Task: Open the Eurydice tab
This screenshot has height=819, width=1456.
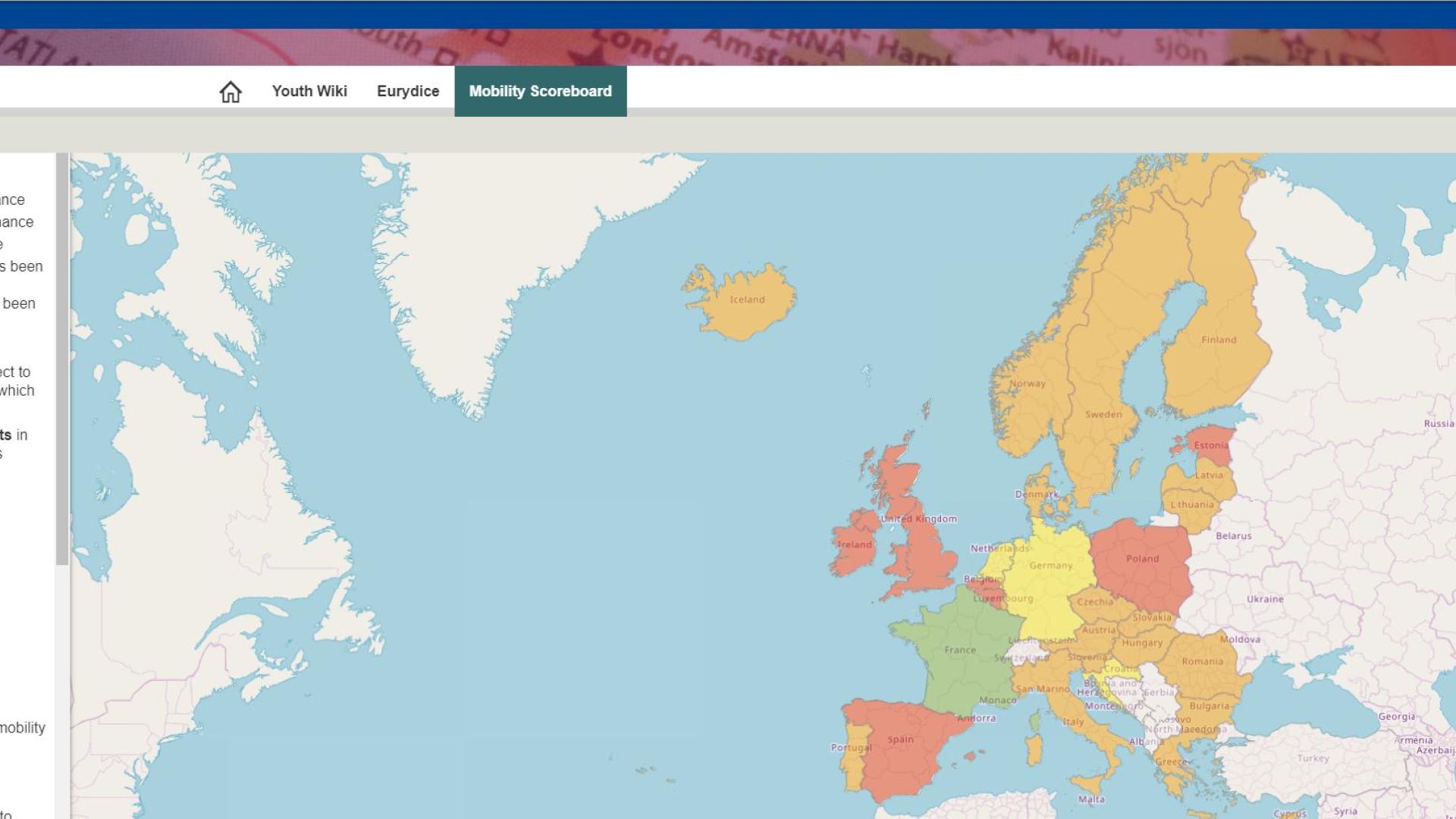Action: pyautogui.click(x=408, y=91)
